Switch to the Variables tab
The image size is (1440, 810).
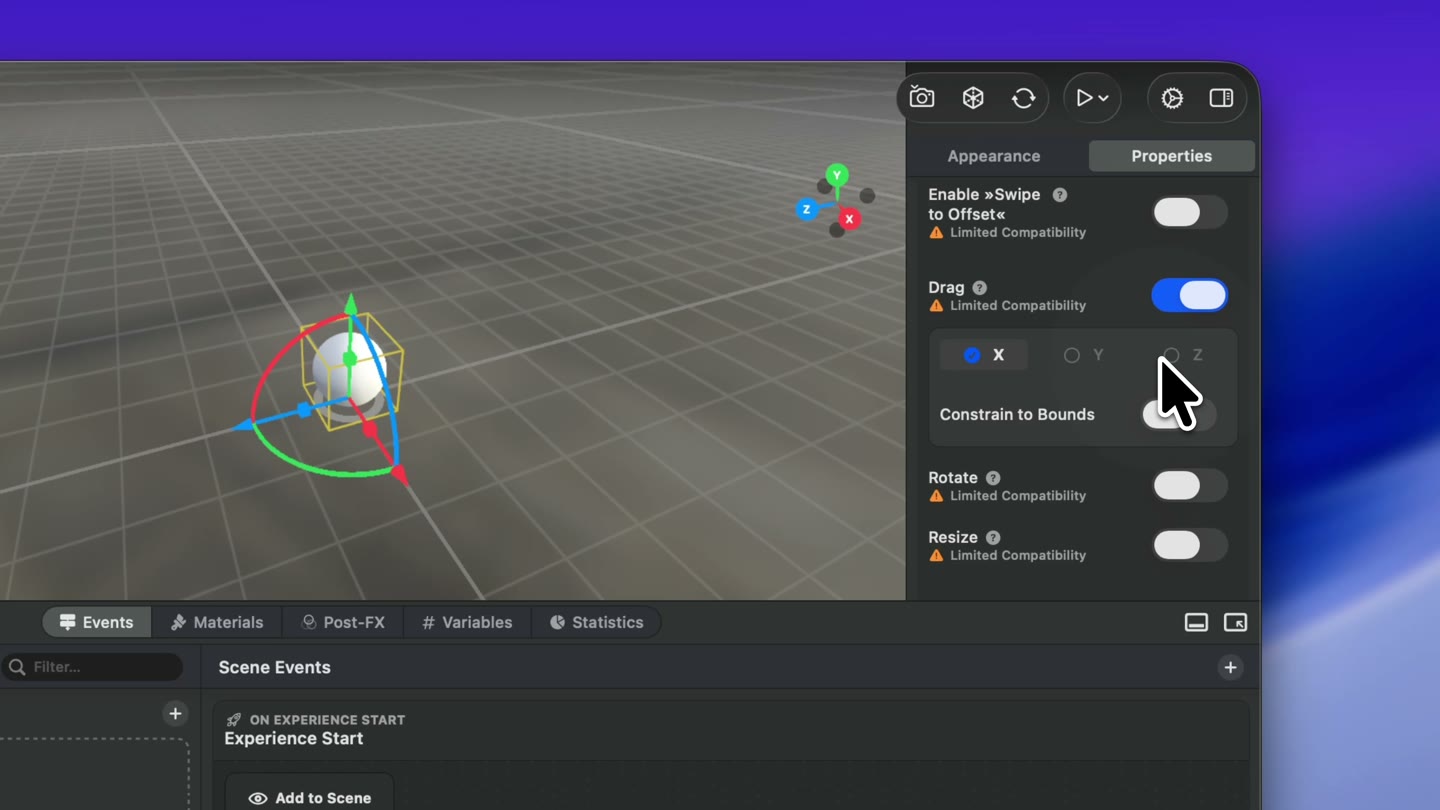(467, 622)
